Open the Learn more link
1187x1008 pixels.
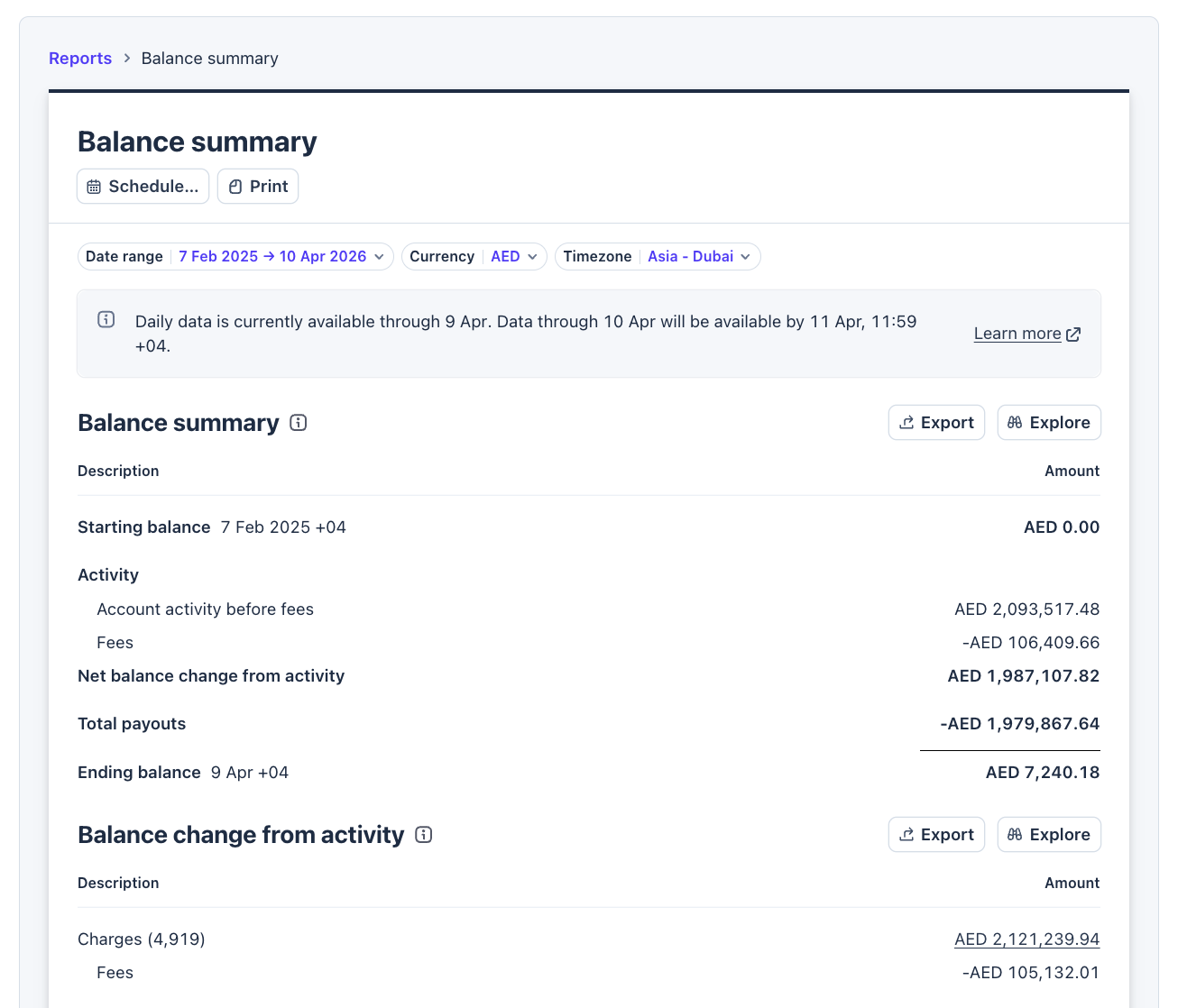(x=1017, y=334)
